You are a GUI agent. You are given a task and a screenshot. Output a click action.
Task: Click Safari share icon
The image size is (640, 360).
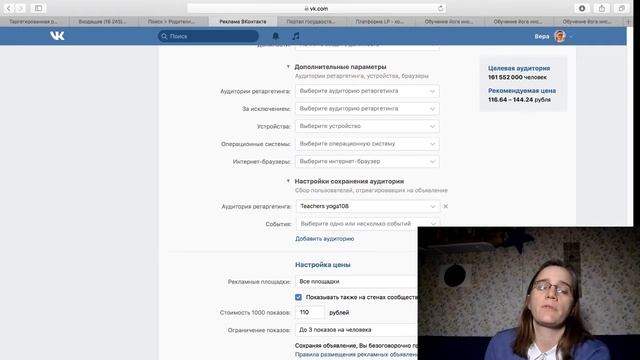tap(602, 8)
